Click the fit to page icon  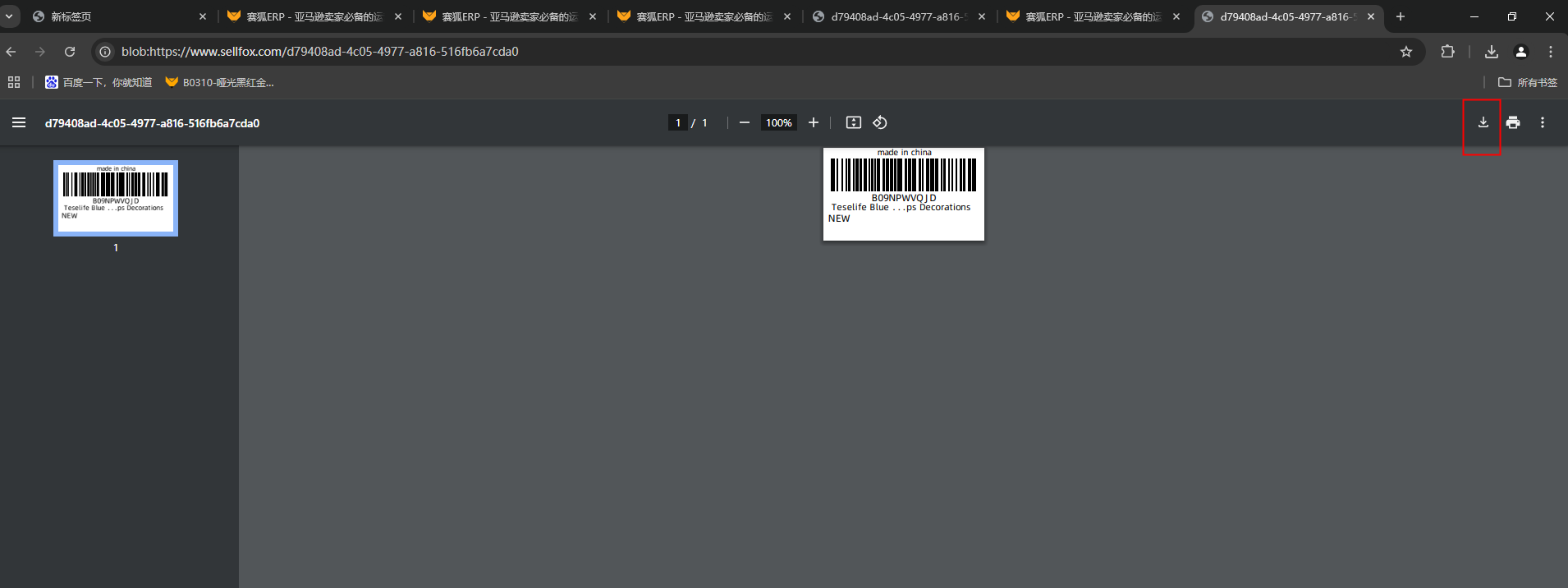pyautogui.click(x=854, y=123)
